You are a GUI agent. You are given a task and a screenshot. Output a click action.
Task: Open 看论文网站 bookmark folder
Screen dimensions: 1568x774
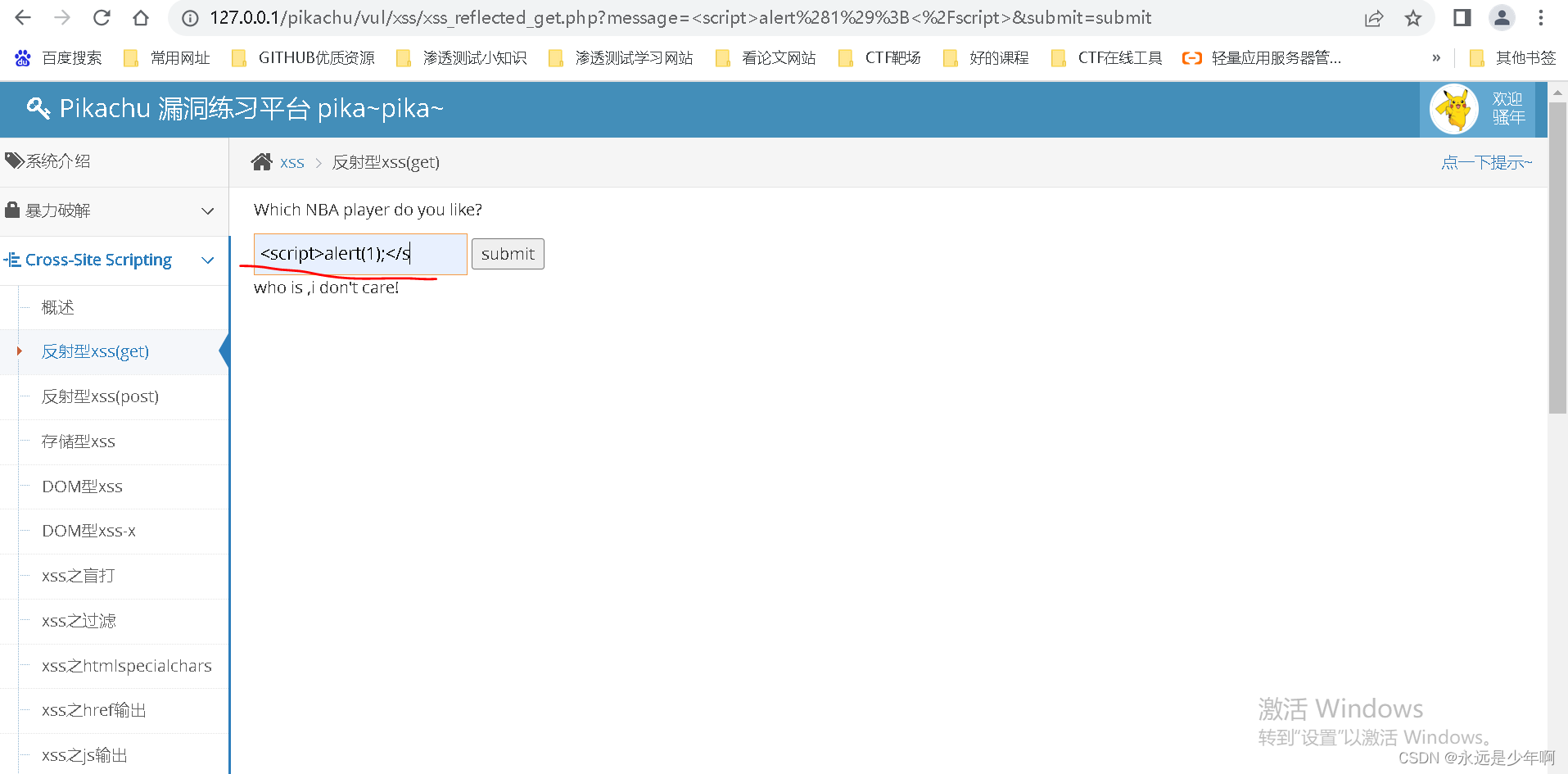click(x=766, y=57)
